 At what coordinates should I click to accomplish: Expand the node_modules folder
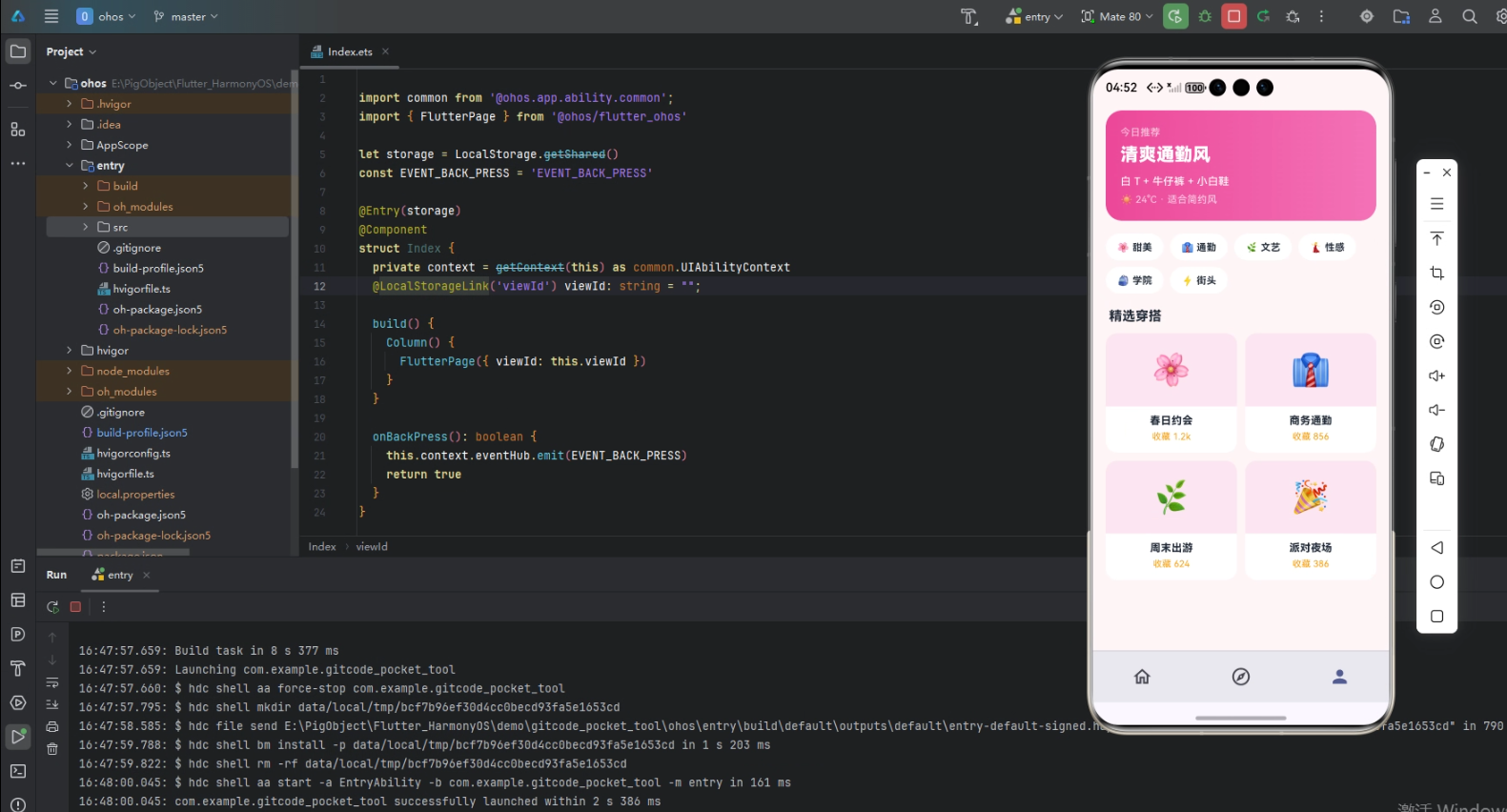70,371
